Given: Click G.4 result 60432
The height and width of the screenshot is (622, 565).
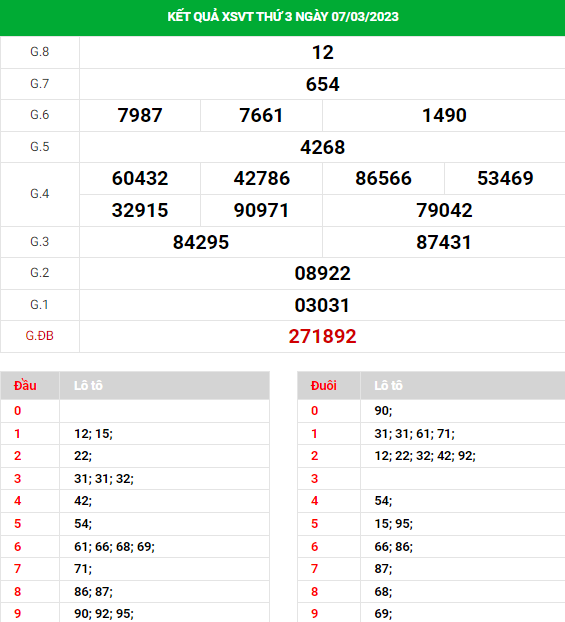Looking at the screenshot, I should click(x=140, y=178).
